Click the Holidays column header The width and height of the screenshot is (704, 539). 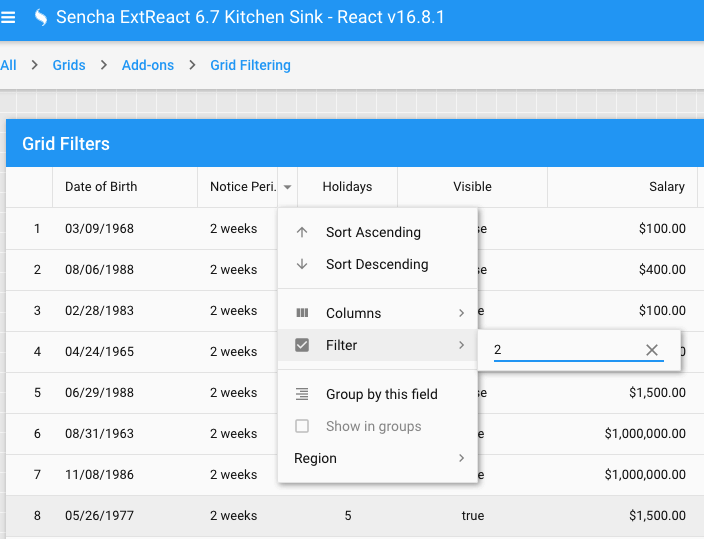(347, 187)
